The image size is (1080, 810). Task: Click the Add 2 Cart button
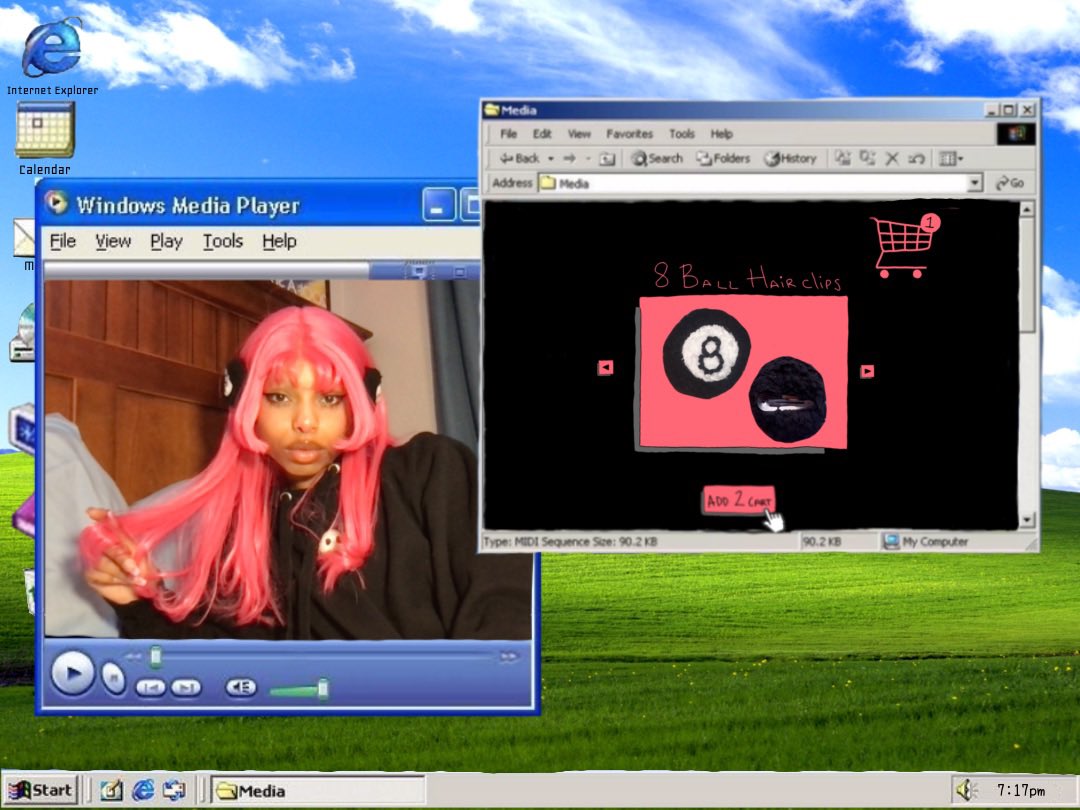click(739, 500)
